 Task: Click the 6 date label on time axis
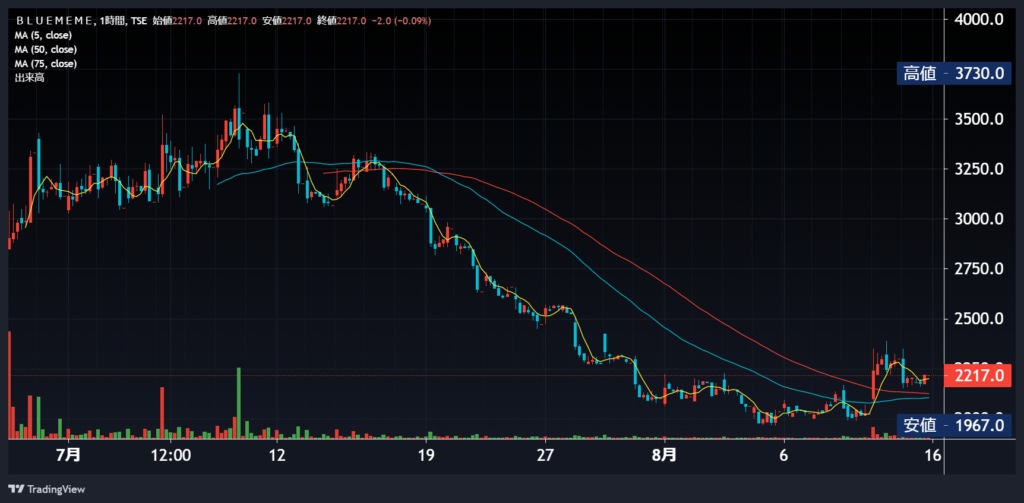[x=784, y=454]
